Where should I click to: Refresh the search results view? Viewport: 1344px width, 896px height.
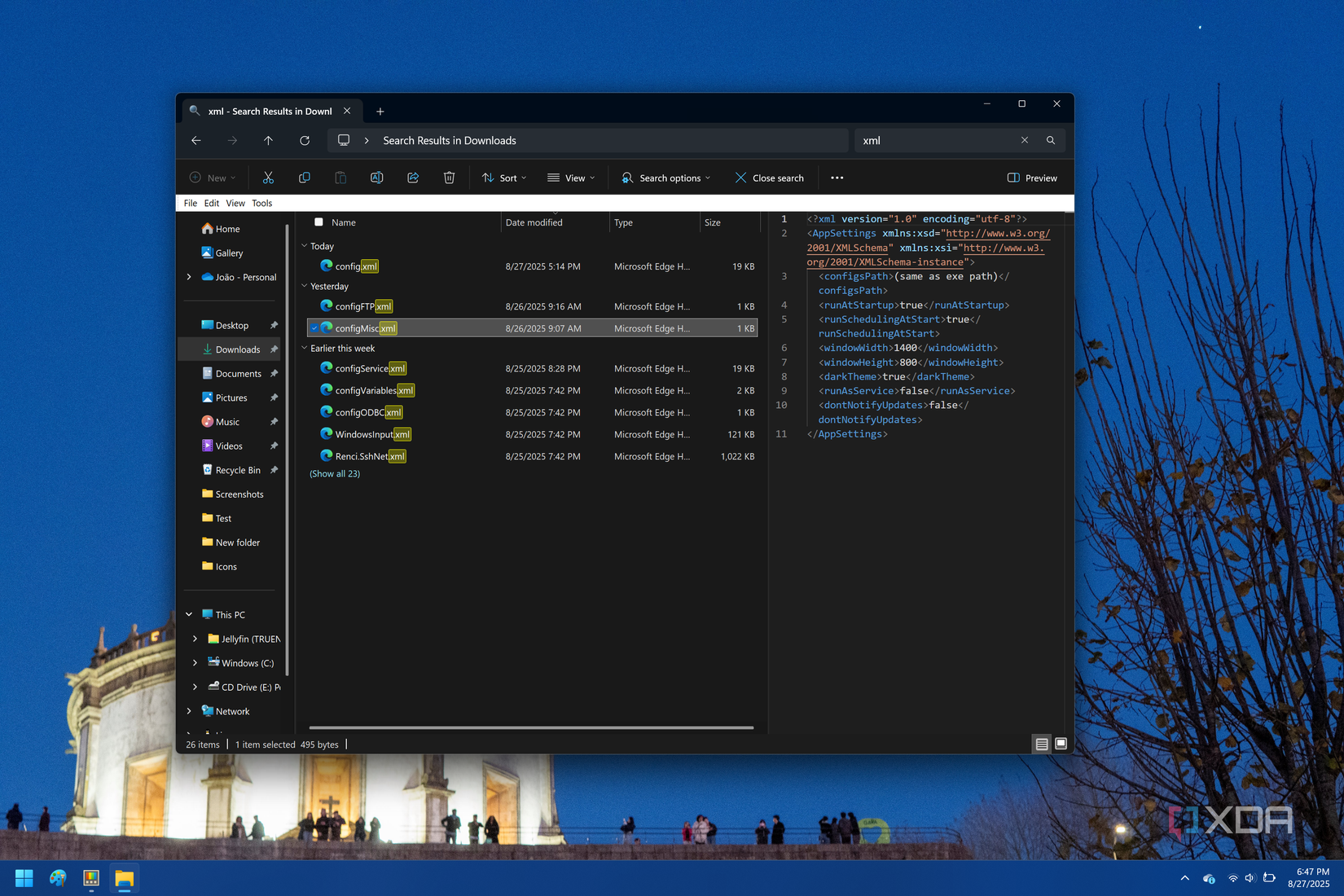305,140
